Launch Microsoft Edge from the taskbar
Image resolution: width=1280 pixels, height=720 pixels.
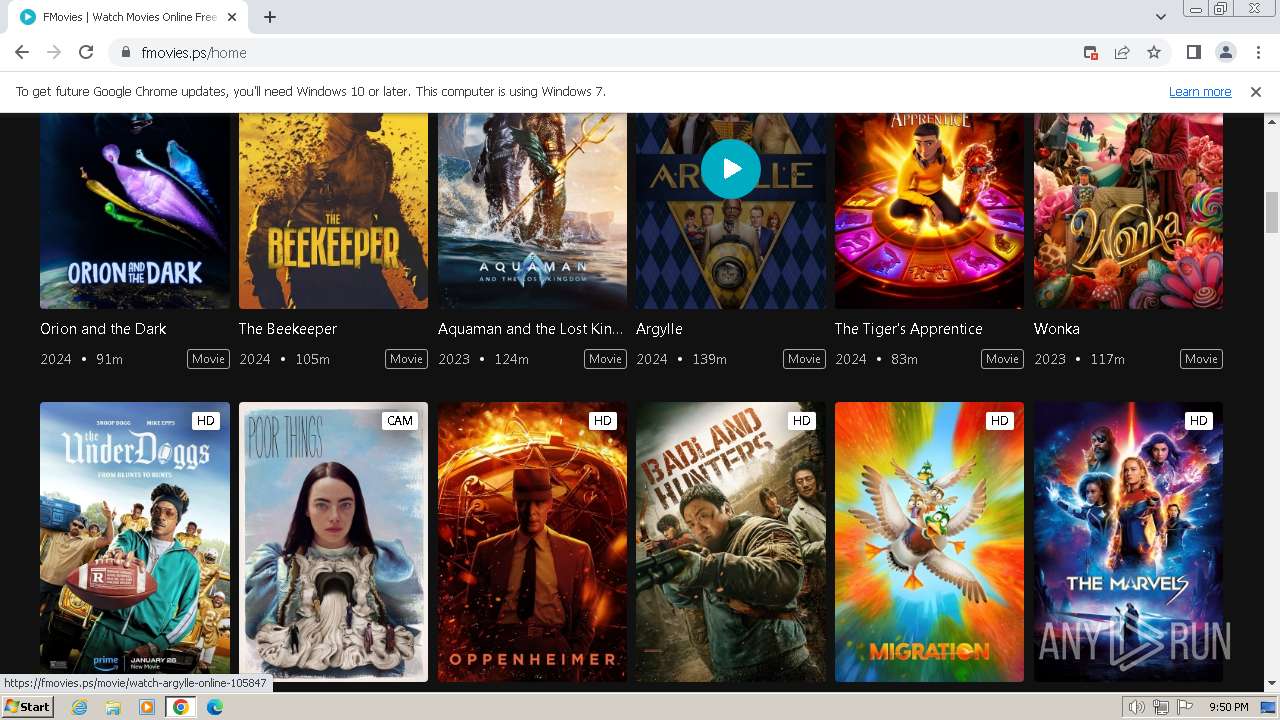[x=215, y=707]
